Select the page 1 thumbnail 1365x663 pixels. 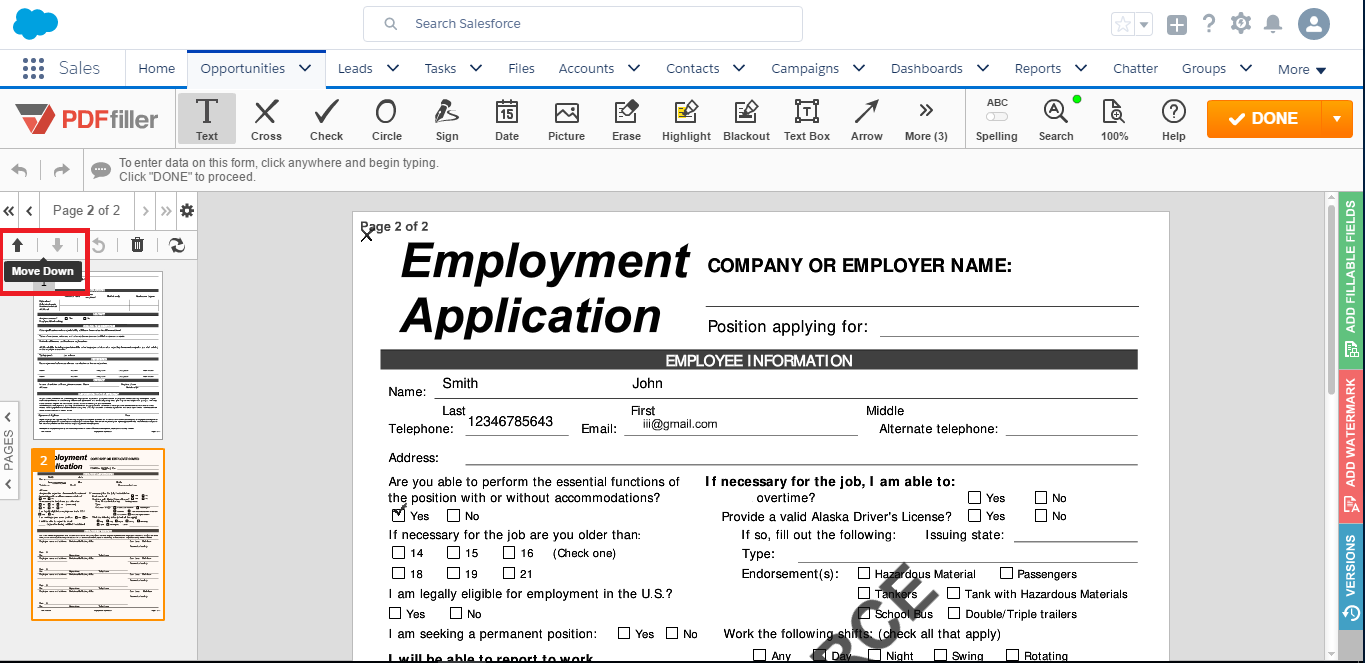[97, 355]
